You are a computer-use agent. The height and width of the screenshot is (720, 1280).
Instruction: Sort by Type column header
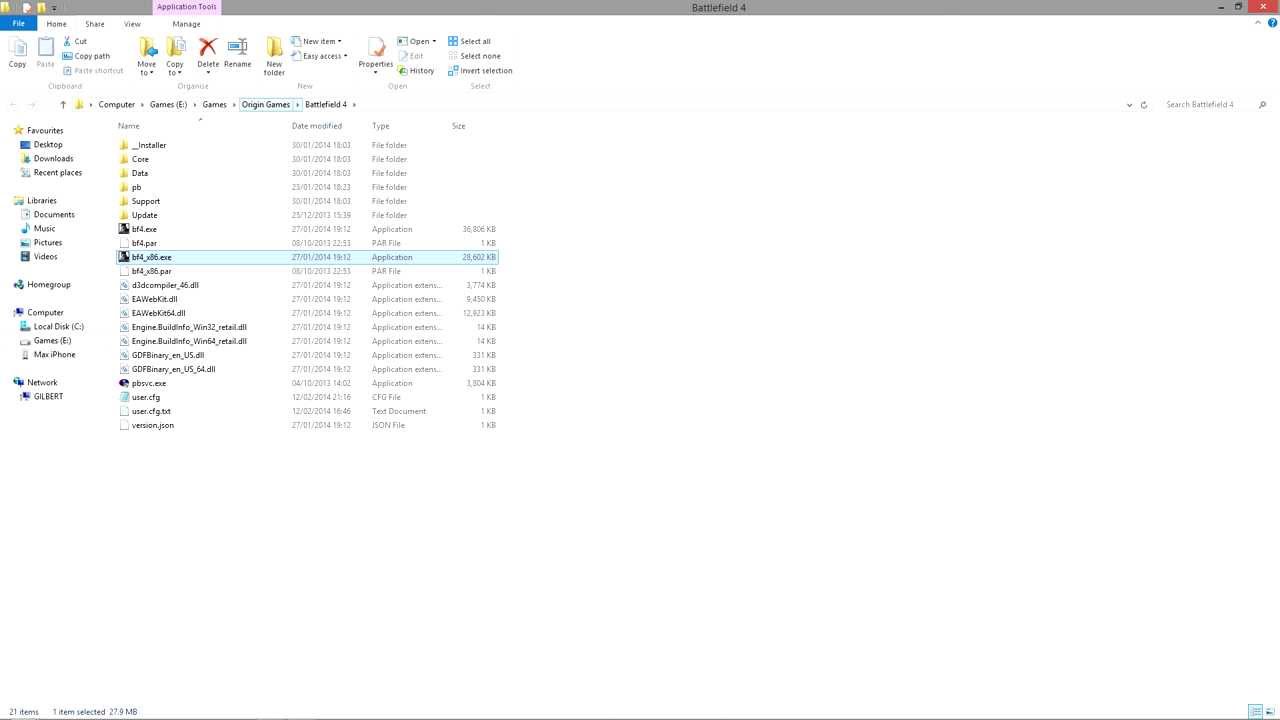point(381,126)
